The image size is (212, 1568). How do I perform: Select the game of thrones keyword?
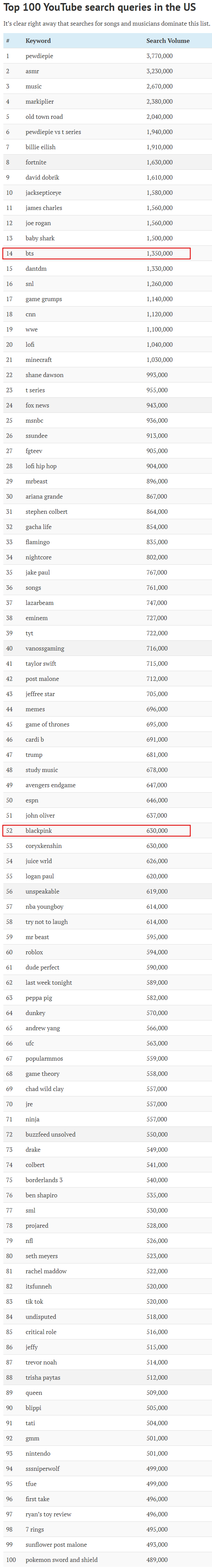(47, 724)
